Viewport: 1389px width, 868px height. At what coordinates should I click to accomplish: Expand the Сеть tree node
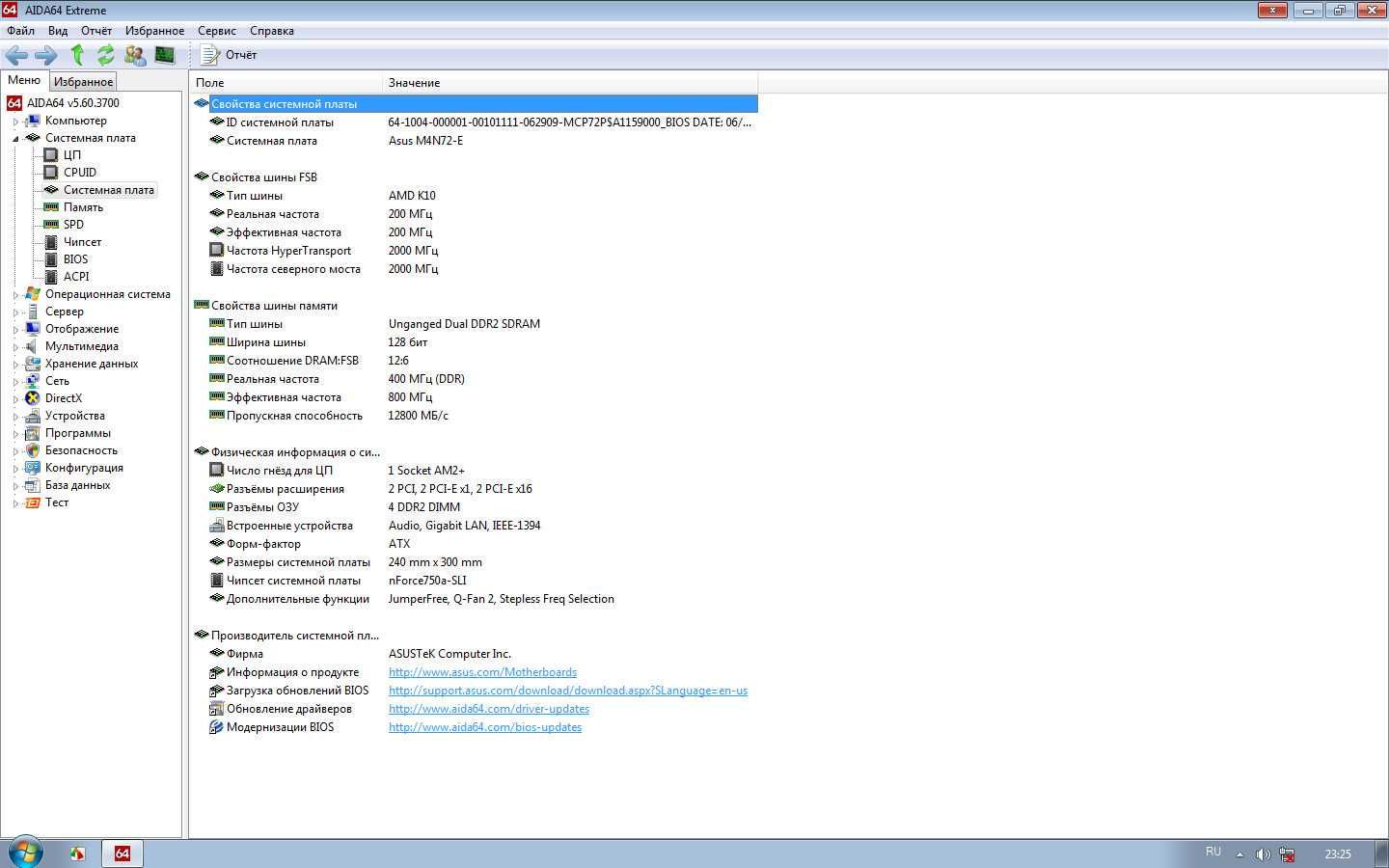(15, 382)
